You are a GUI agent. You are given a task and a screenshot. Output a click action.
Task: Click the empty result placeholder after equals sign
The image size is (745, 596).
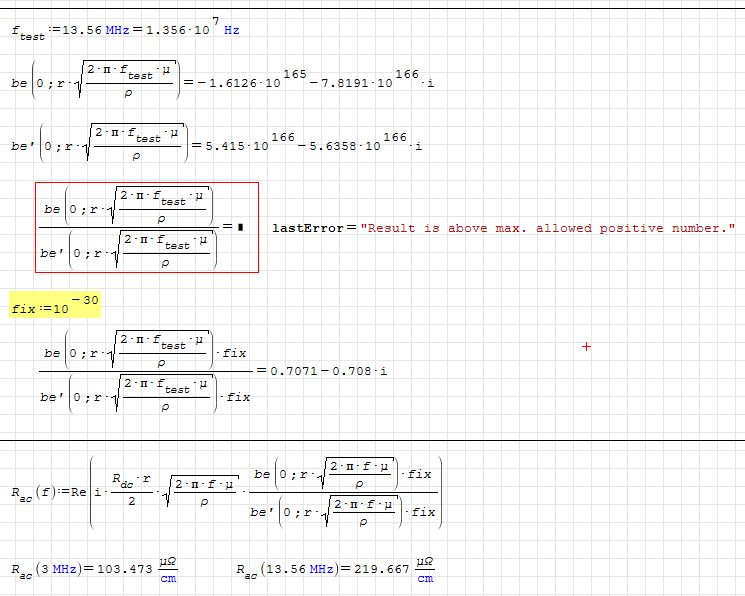pyautogui.click(x=241, y=228)
